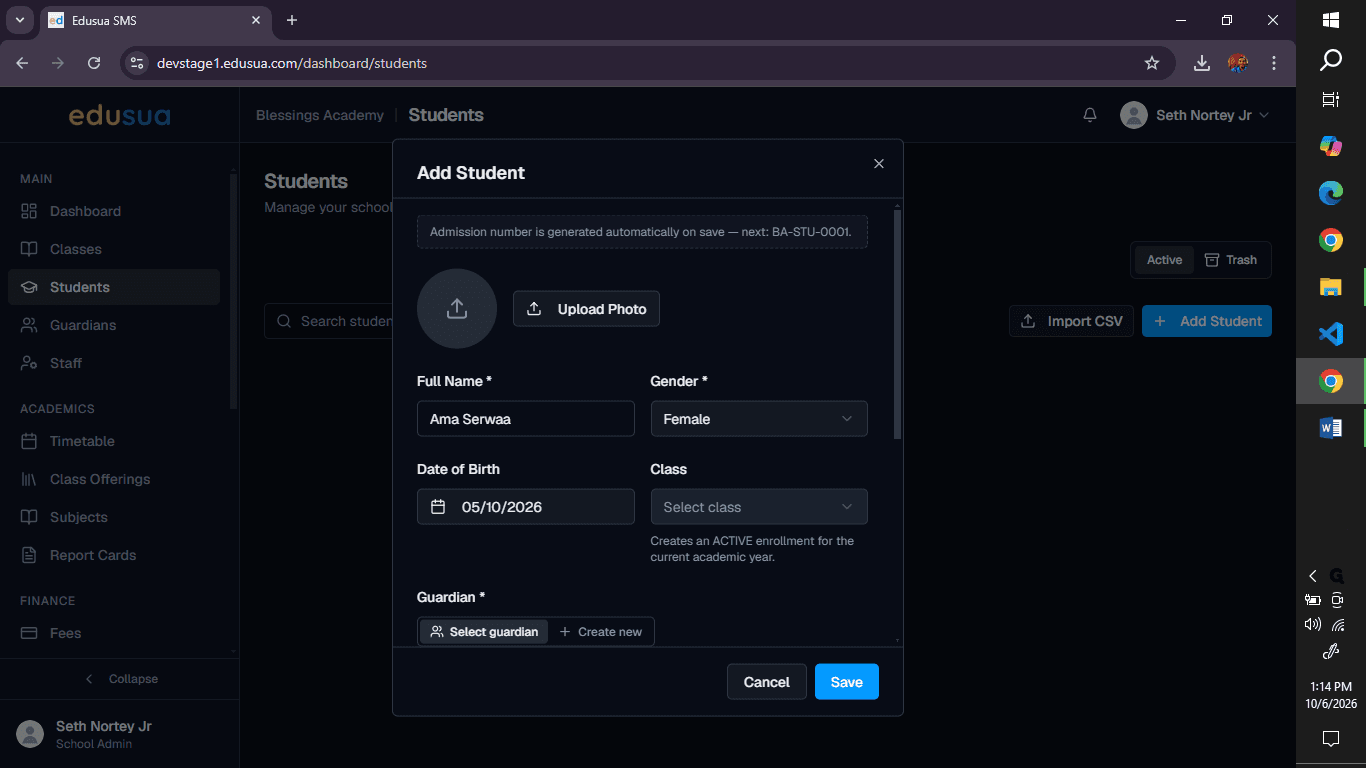1366x768 pixels.
Task: Open Chrome's three-dot menu
Action: (x=1274, y=63)
